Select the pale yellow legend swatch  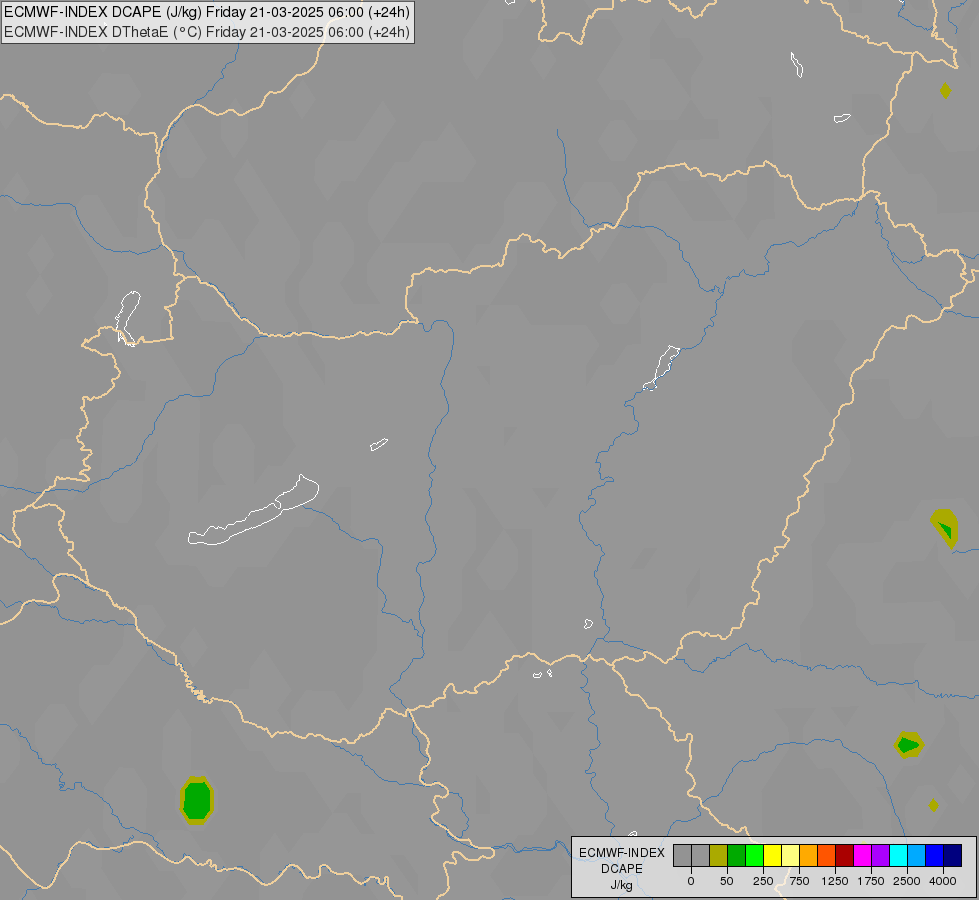tap(790, 856)
